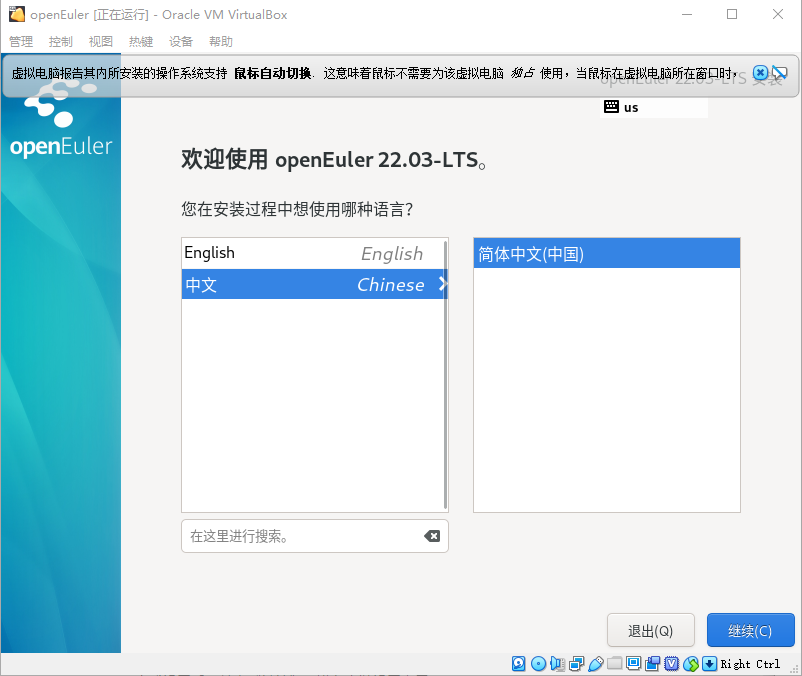Image resolution: width=802 pixels, height=676 pixels.
Task: Click the network adapter status icon
Action: 576,663
